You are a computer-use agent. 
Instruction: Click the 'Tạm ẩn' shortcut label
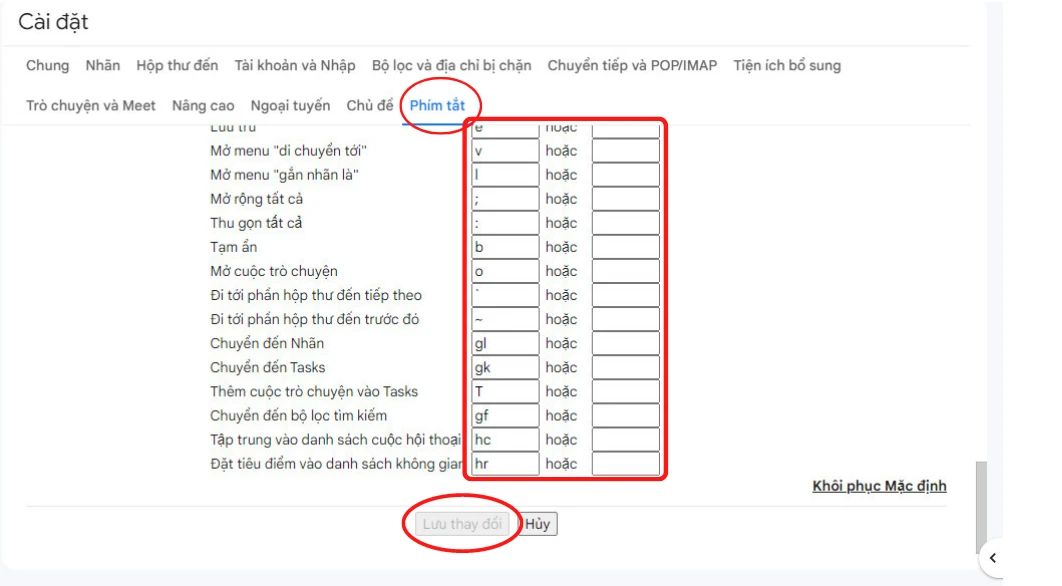point(234,247)
